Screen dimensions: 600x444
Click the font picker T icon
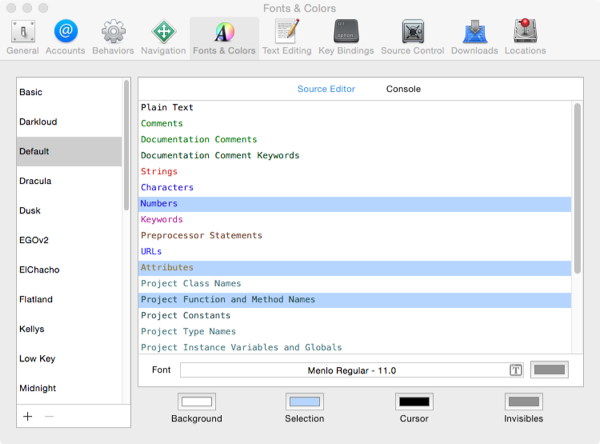[x=516, y=370]
